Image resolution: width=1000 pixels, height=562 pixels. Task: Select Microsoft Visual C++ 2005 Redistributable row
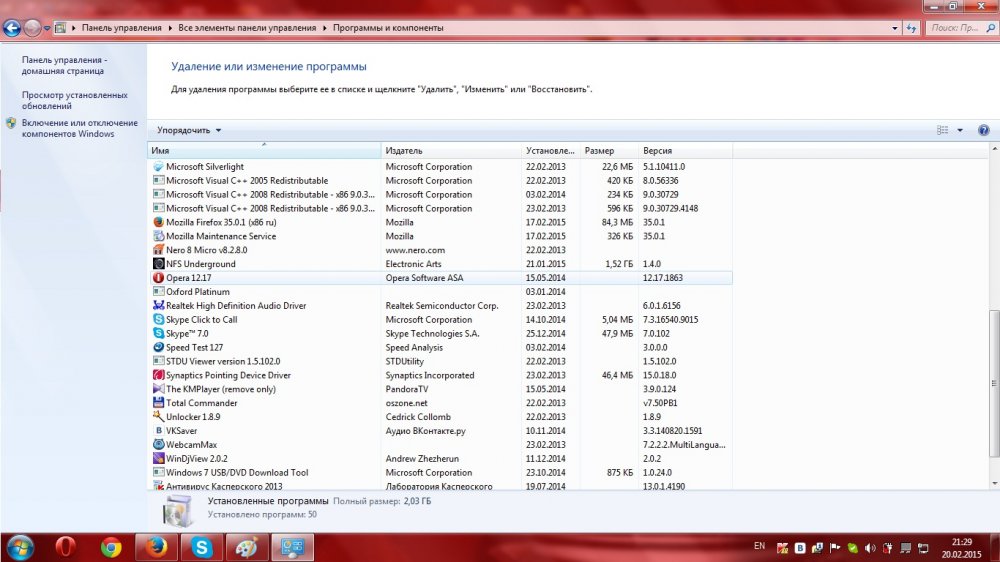[x=440, y=181]
